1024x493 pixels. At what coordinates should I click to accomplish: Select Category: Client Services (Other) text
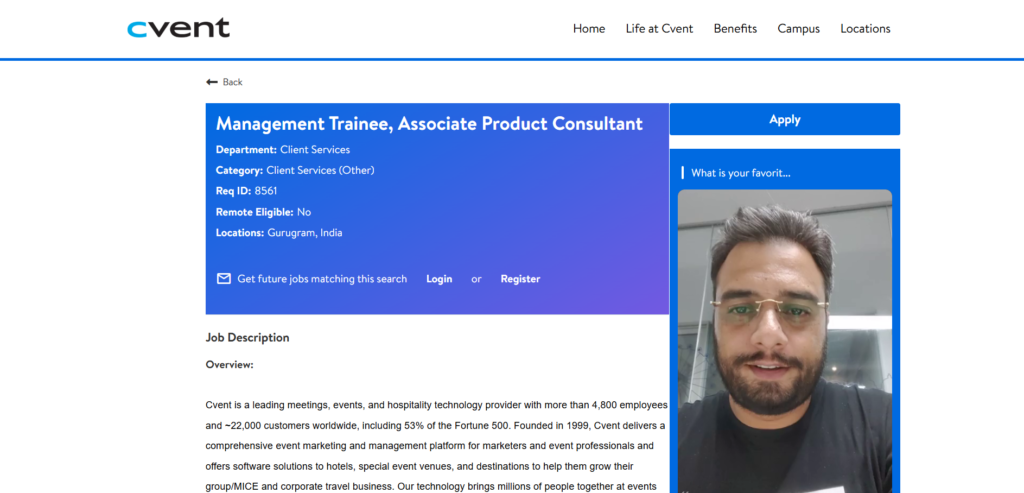[x=295, y=170]
